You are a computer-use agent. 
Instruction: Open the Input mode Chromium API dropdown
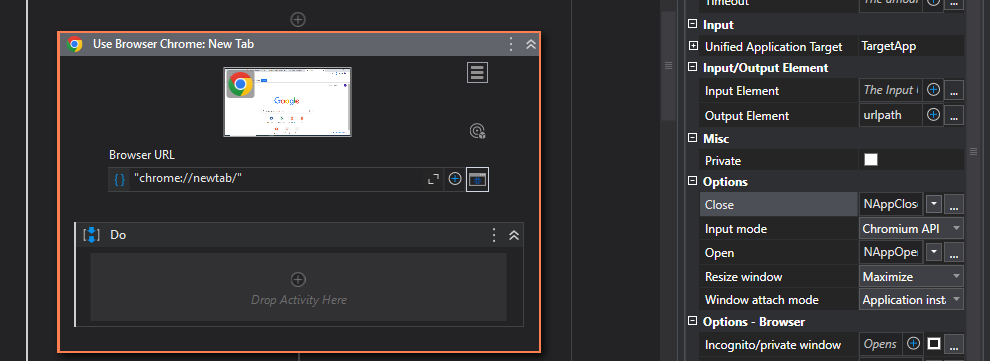[x=911, y=228]
